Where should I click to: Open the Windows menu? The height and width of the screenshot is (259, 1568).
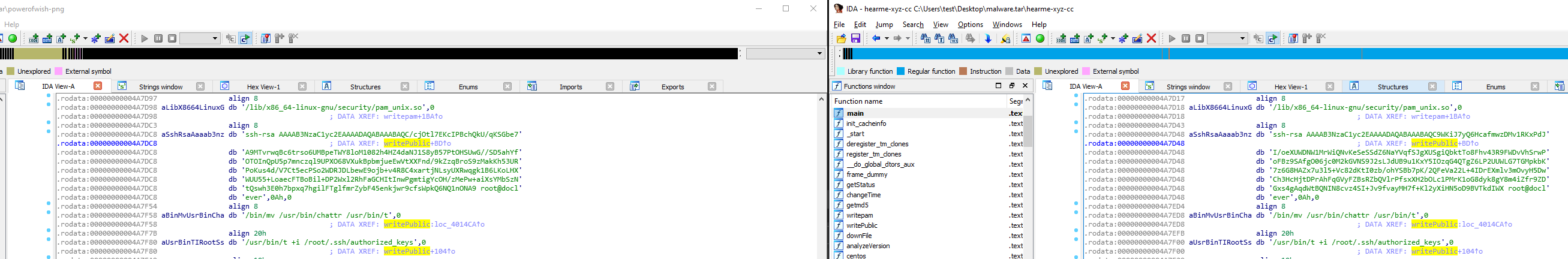click(x=1007, y=25)
